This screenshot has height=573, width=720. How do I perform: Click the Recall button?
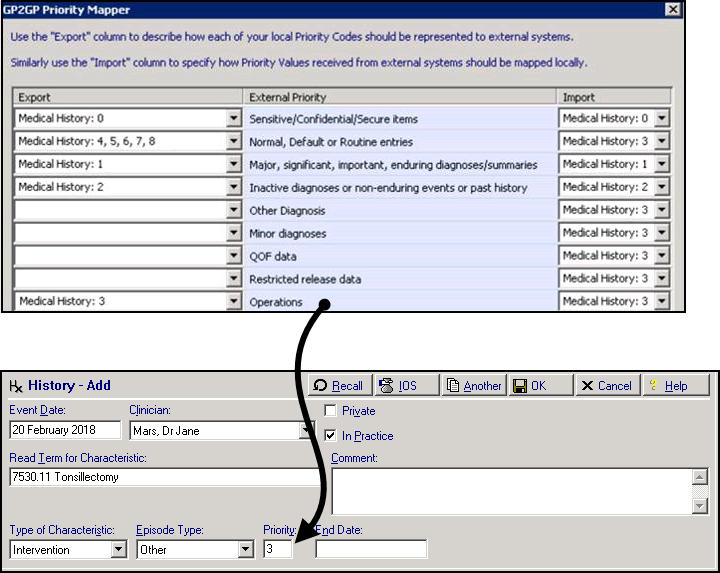pos(338,386)
